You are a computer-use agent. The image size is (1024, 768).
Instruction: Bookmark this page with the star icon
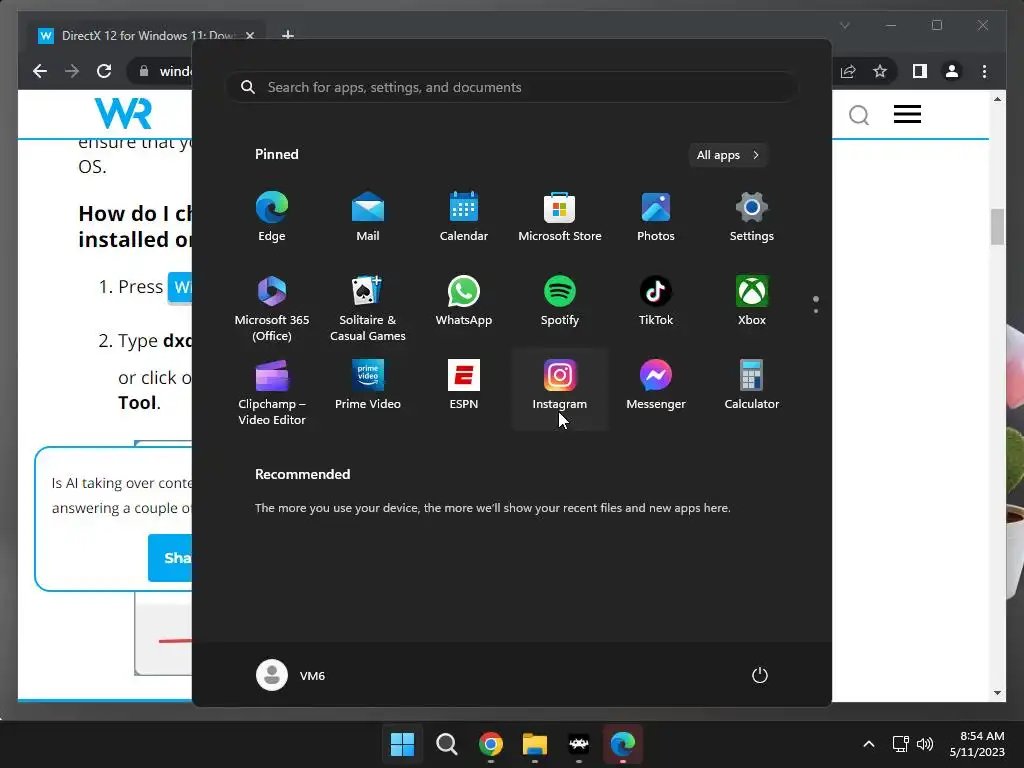[880, 71]
